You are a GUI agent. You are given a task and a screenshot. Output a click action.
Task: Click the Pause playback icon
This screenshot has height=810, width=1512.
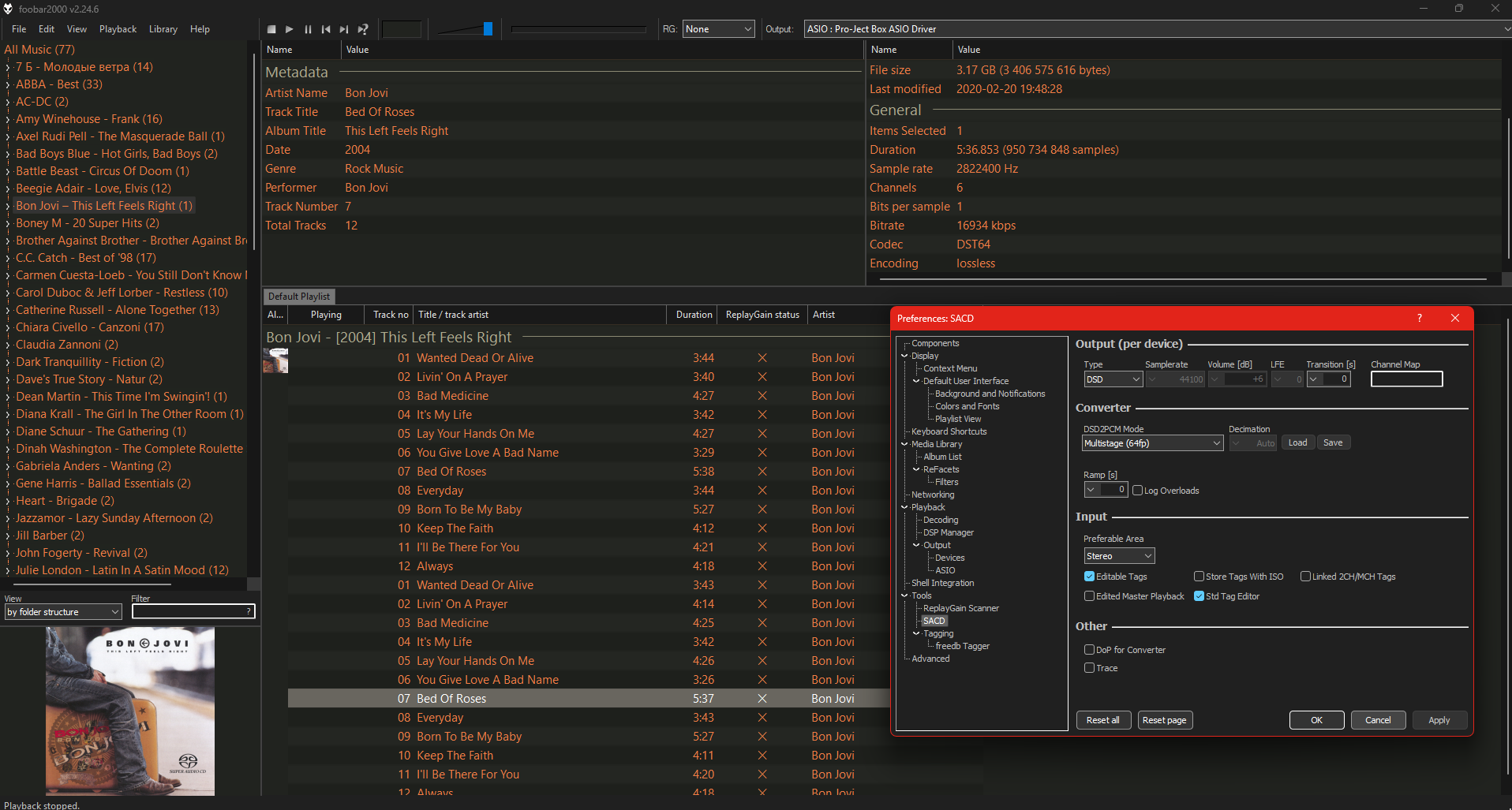click(x=308, y=29)
